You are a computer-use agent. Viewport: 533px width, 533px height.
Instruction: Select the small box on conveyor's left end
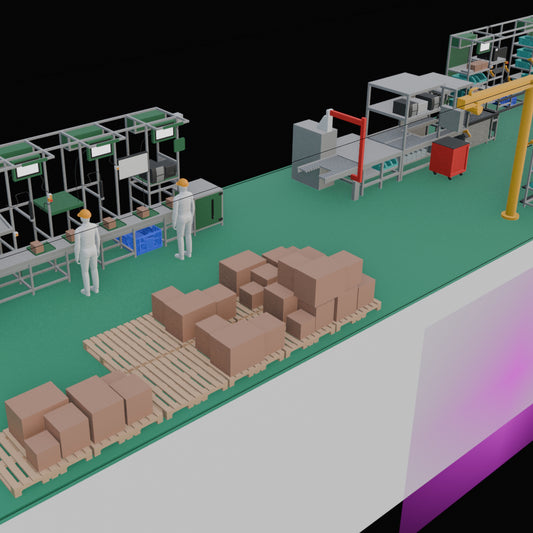(x=37, y=247)
